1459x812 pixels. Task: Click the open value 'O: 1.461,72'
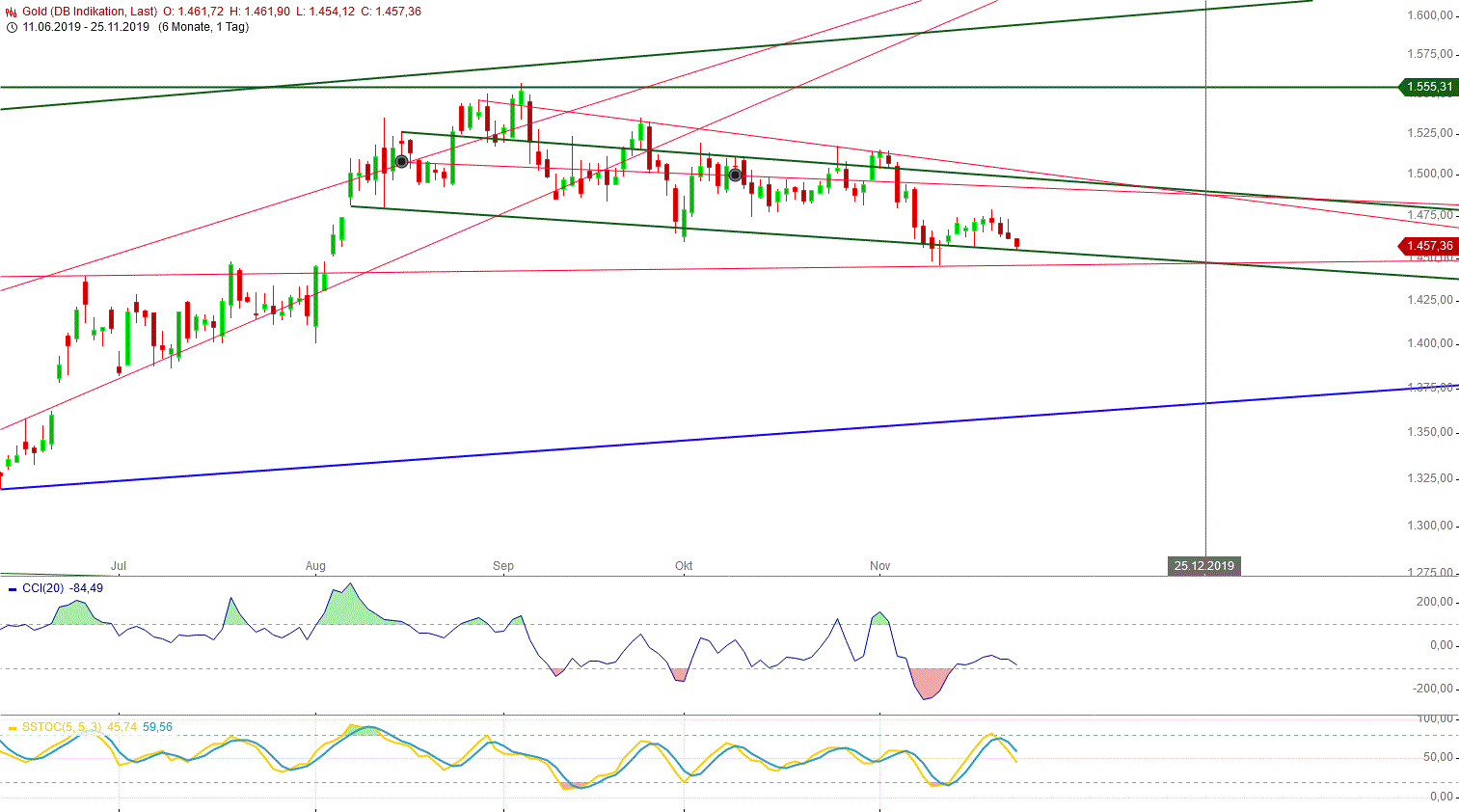pos(194,12)
